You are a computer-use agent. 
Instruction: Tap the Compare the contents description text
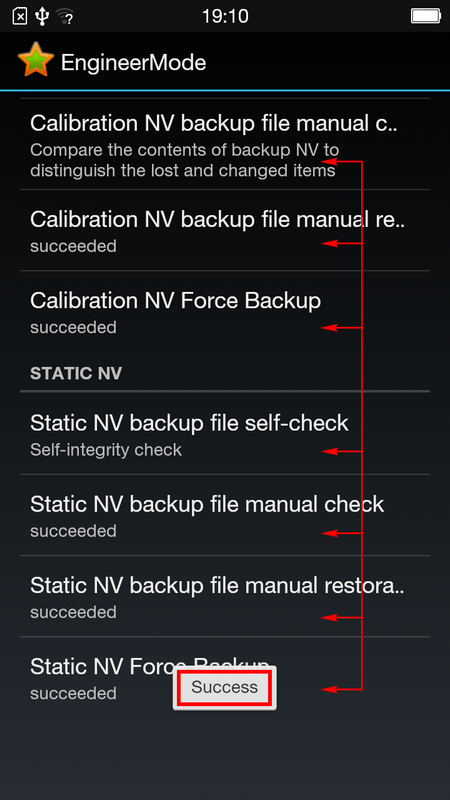coord(184,160)
